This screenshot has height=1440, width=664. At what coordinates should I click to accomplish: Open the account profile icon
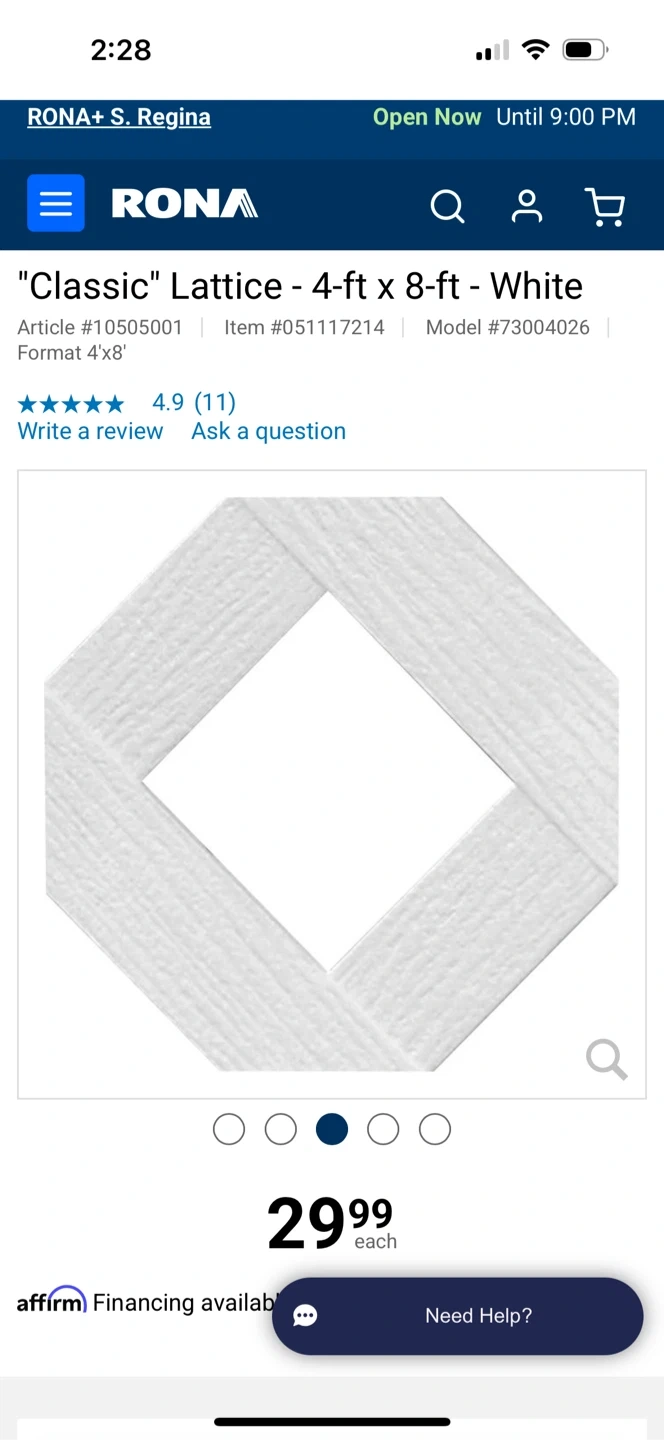527,205
